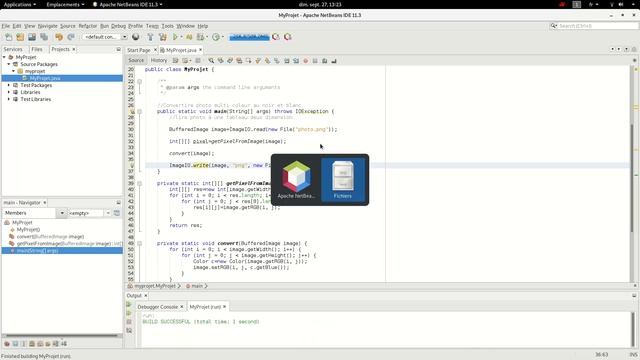
Task: Expand the Test Libraries node
Action: [x=9, y=99]
